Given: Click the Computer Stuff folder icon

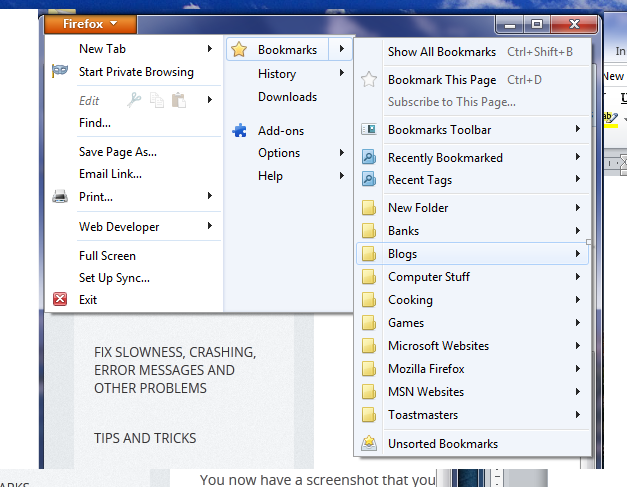Looking at the screenshot, I should coord(369,277).
